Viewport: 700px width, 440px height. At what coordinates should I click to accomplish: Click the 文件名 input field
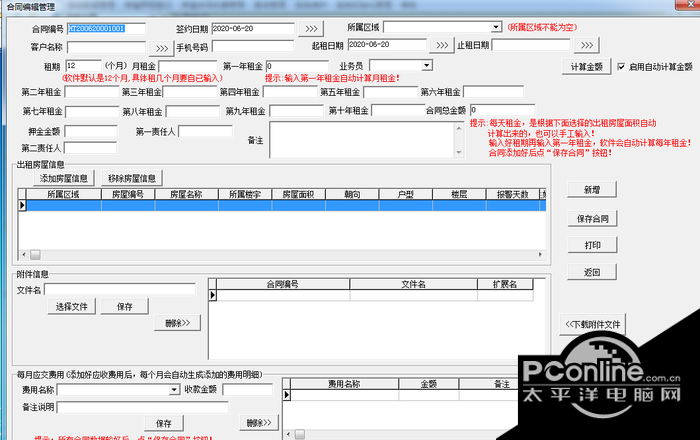click(120, 289)
